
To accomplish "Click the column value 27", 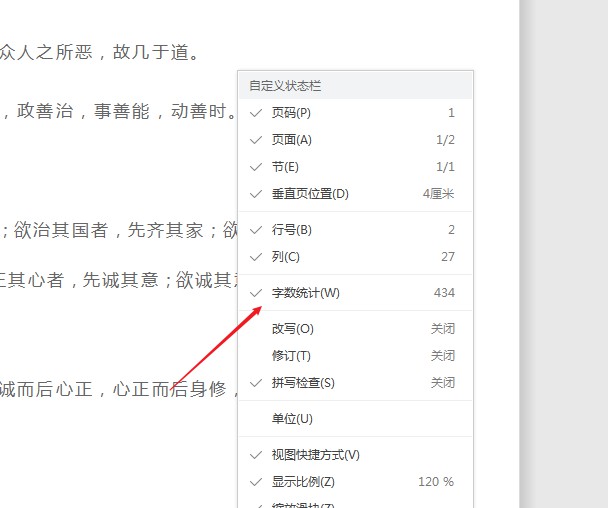I will (x=448, y=257).
